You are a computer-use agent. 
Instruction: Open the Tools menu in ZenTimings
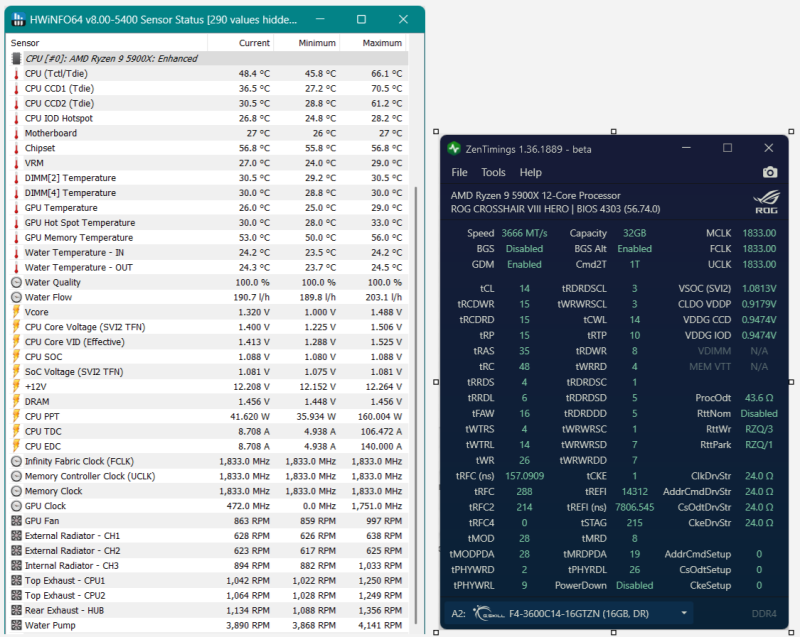click(493, 172)
